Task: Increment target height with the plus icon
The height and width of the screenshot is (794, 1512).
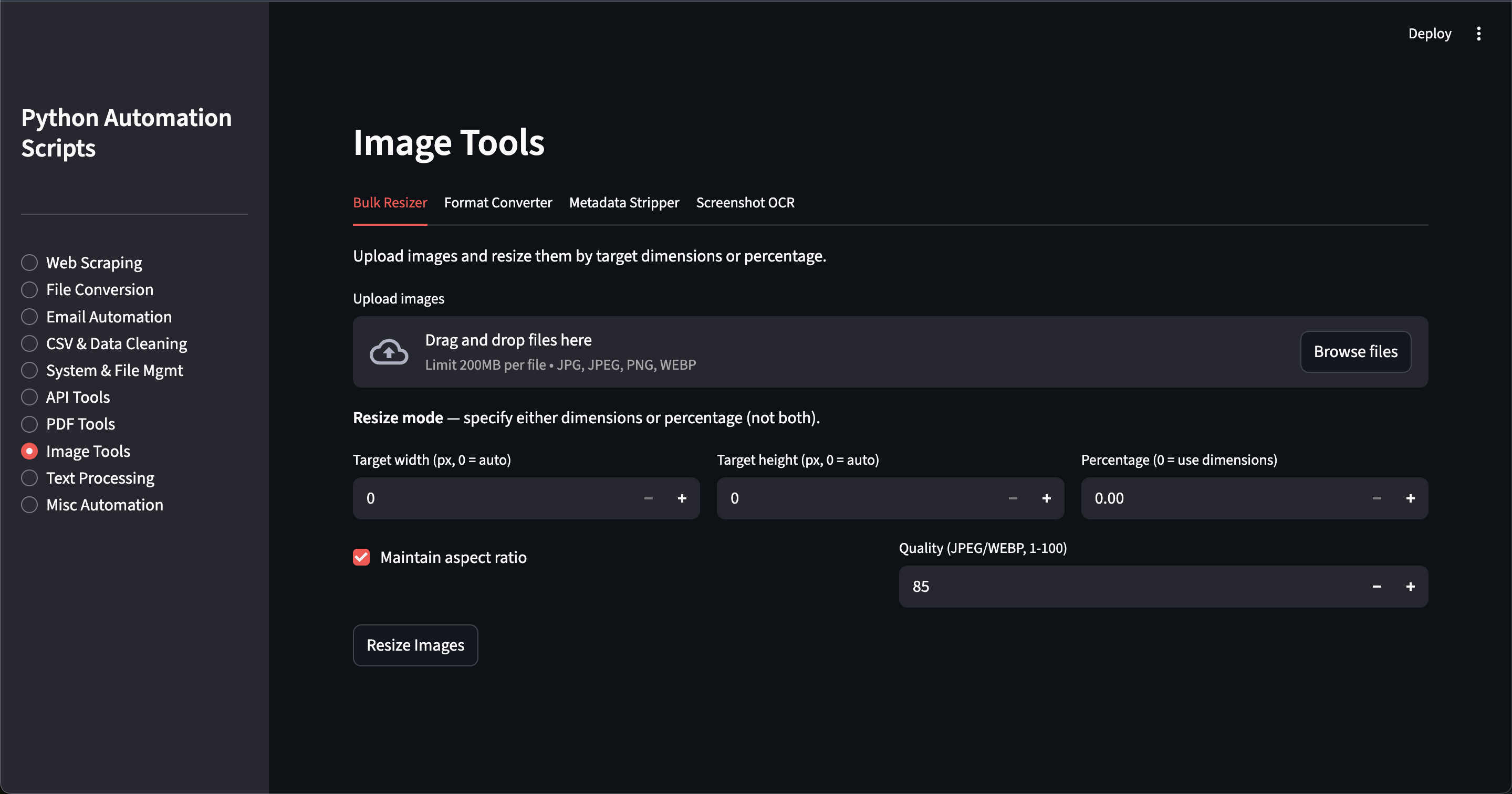Action: click(1047, 498)
